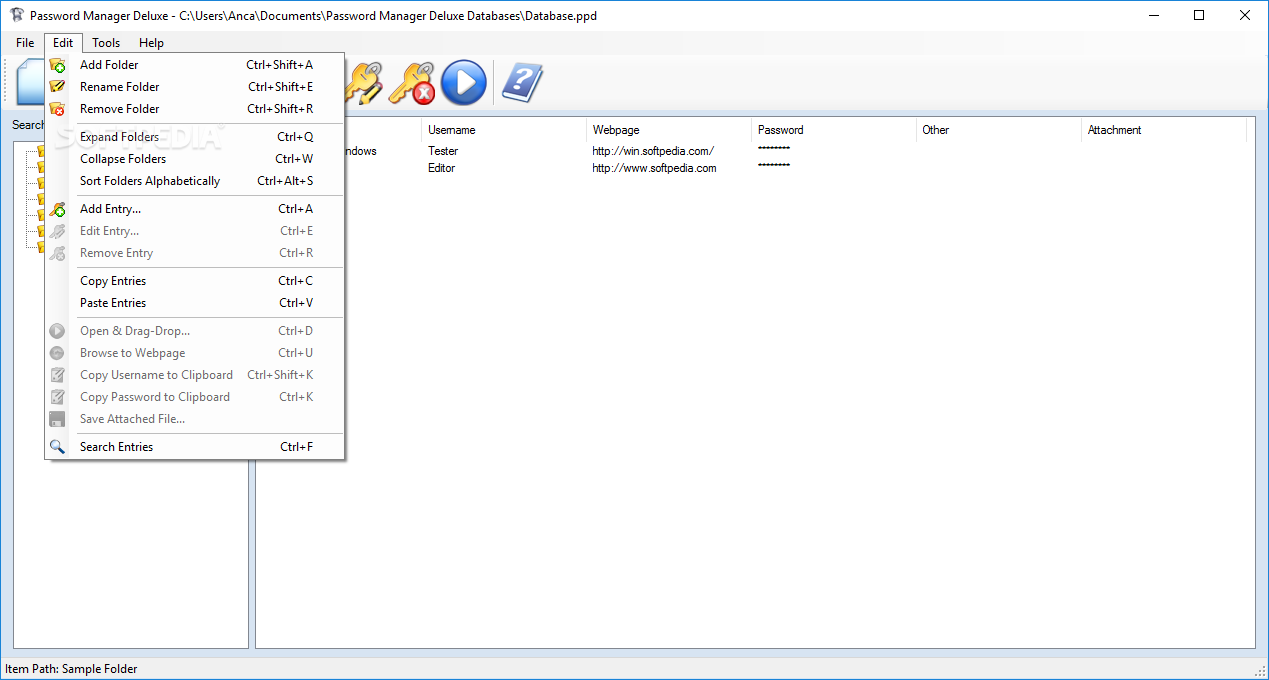Click the http://win.softpedia.com/ webpage cell
1269x680 pixels.
pyautogui.click(x=653, y=151)
